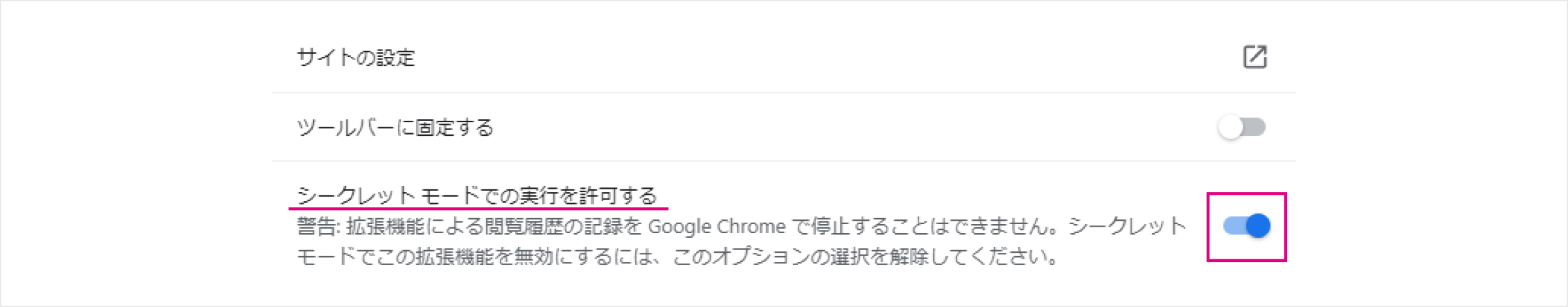Click the text このオプションの選択を解除してください
This screenshot has width=1568, height=307.
[866, 256]
